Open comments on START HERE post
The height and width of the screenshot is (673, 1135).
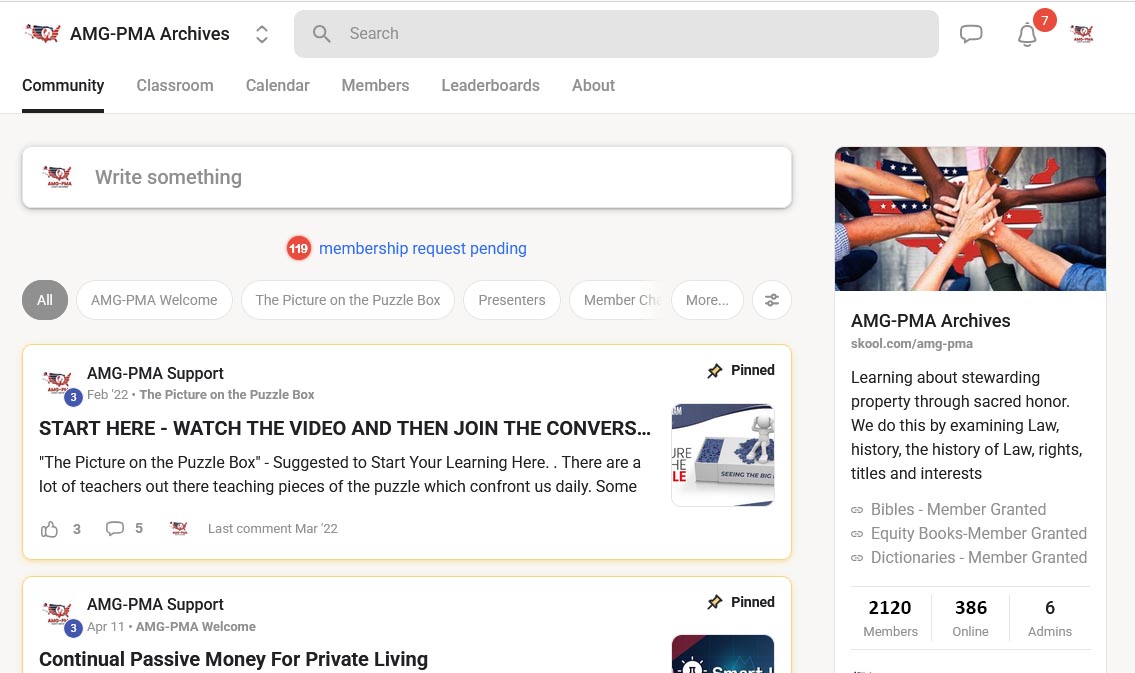pos(115,529)
